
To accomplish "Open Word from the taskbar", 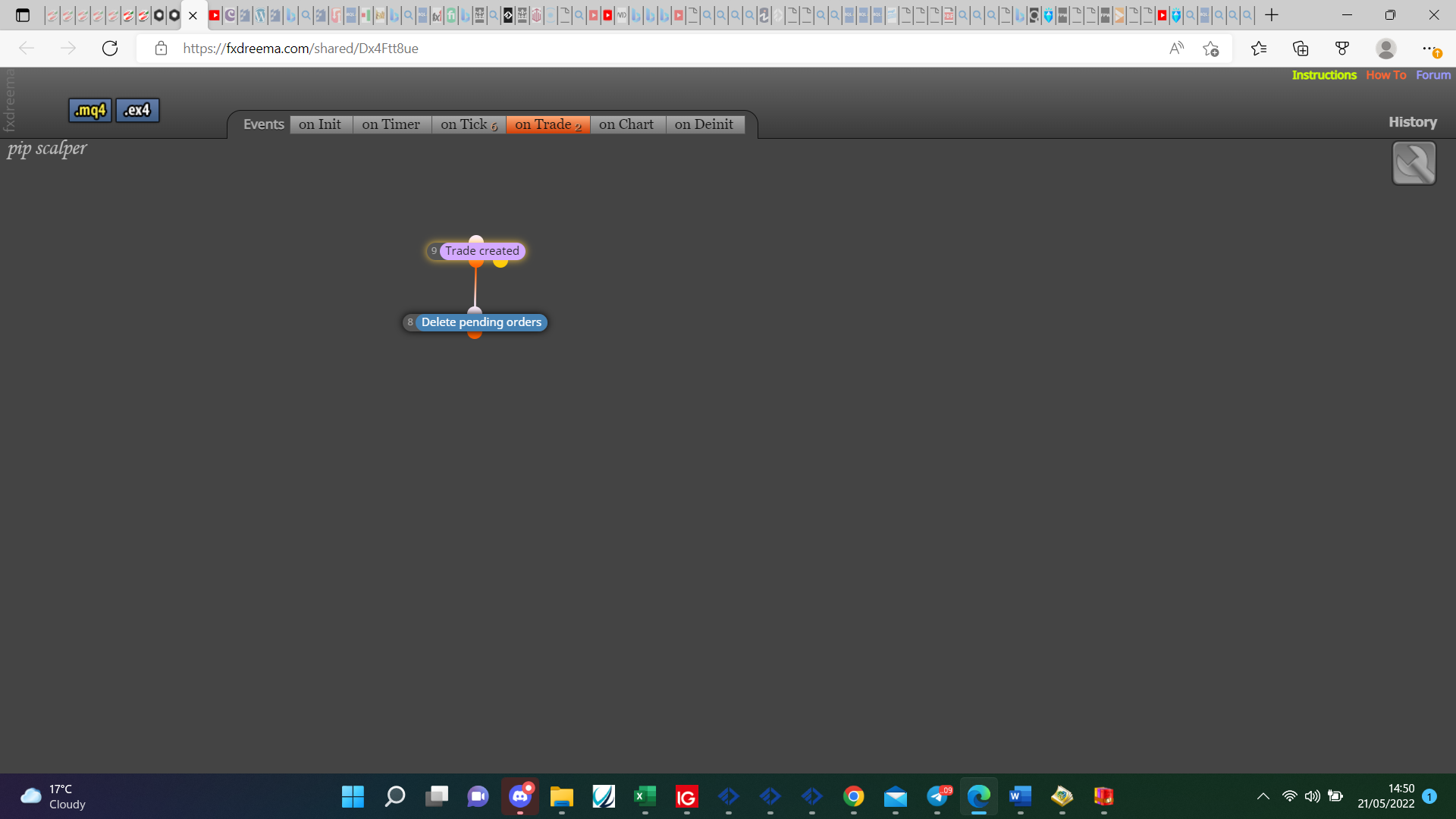I will 1021,796.
